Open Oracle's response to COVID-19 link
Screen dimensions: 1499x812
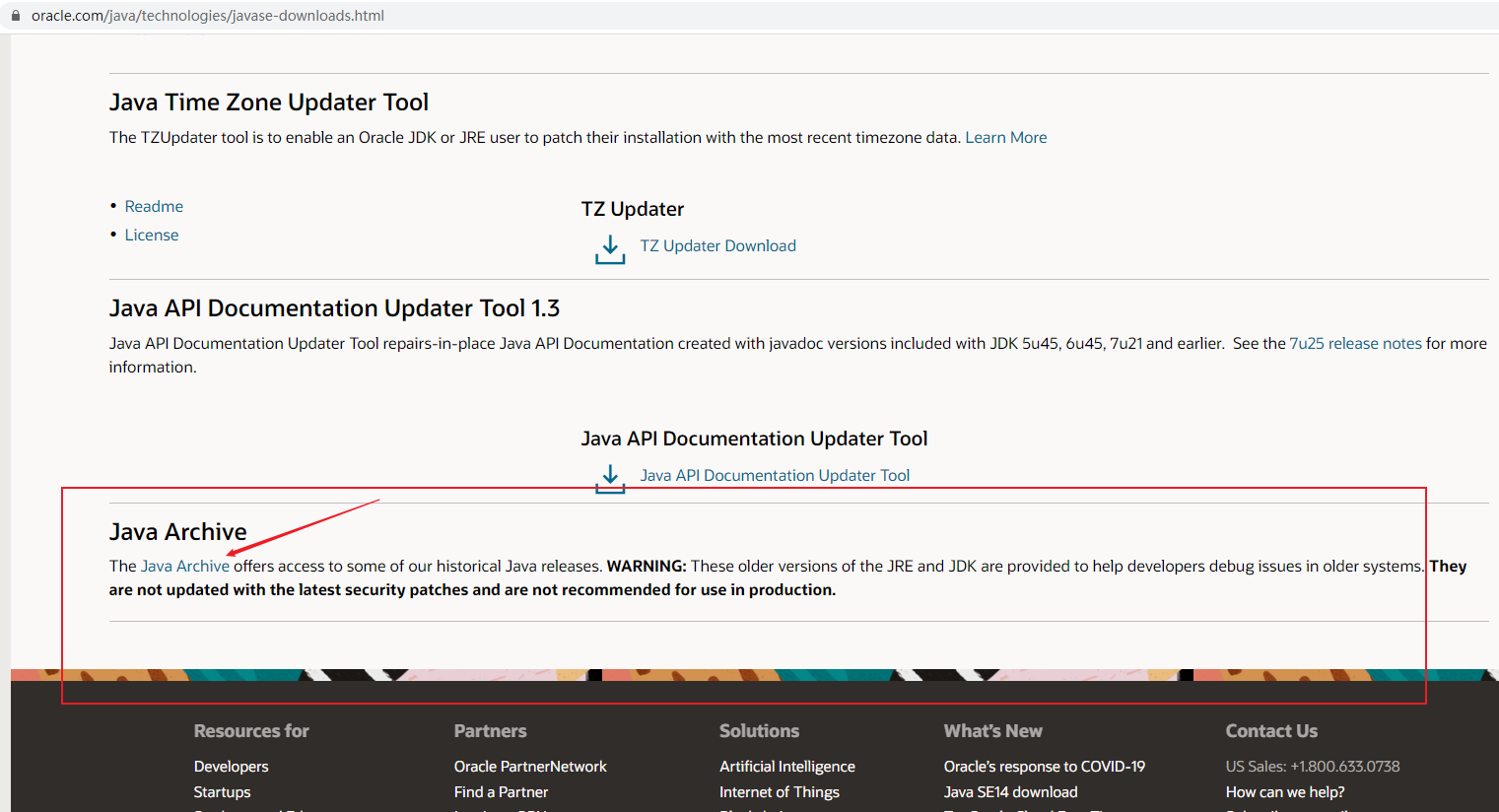point(1045,767)
